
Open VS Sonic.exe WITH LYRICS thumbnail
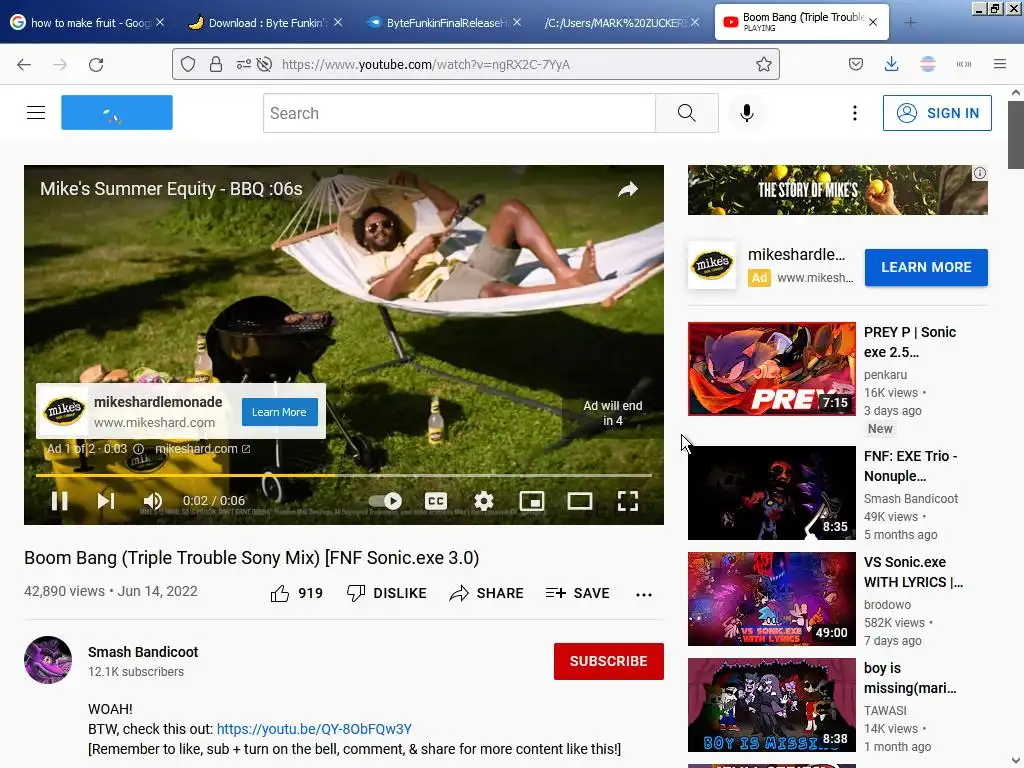771,599
